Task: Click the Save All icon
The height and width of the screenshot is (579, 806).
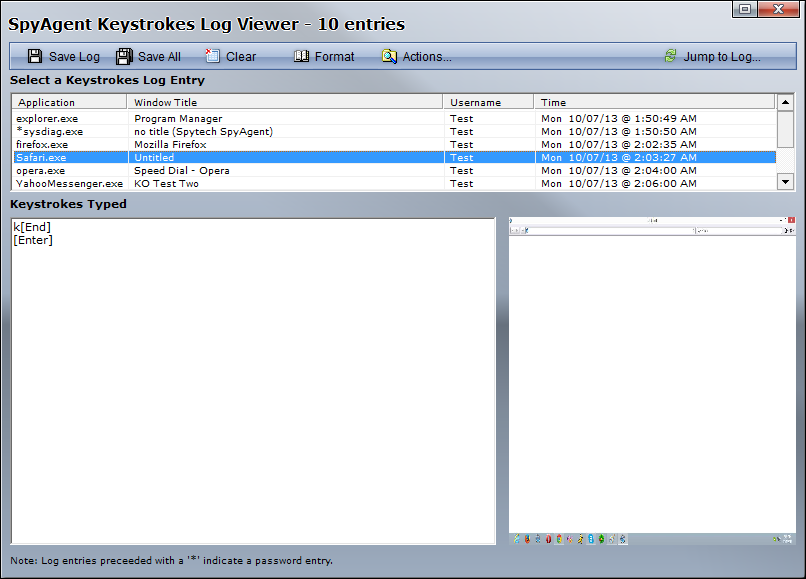Action: [124, 57]
